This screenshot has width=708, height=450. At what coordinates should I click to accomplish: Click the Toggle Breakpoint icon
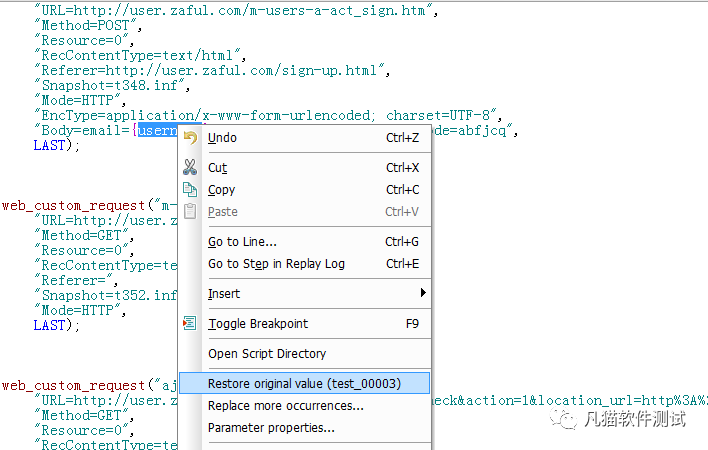coord(190,323)
